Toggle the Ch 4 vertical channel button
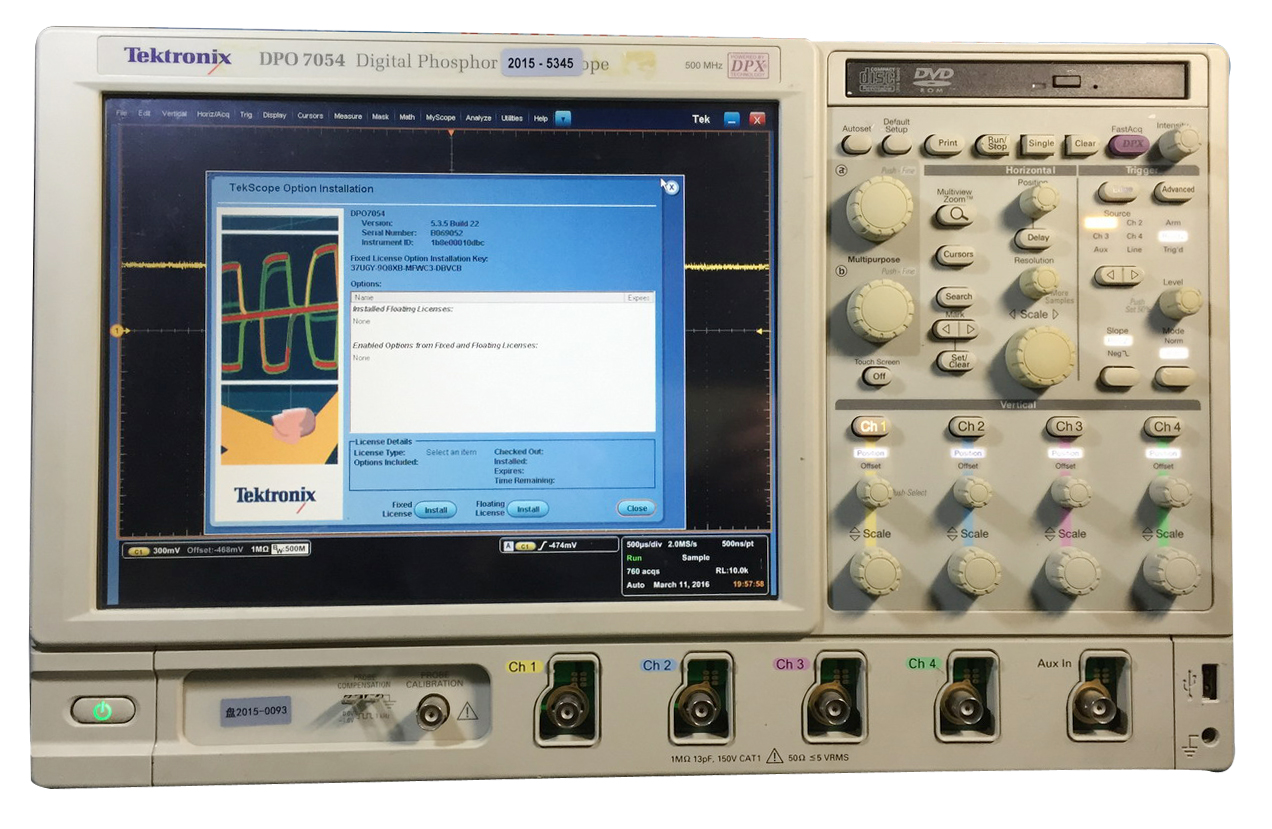 pyautogui.click(x=1164, y=427)
